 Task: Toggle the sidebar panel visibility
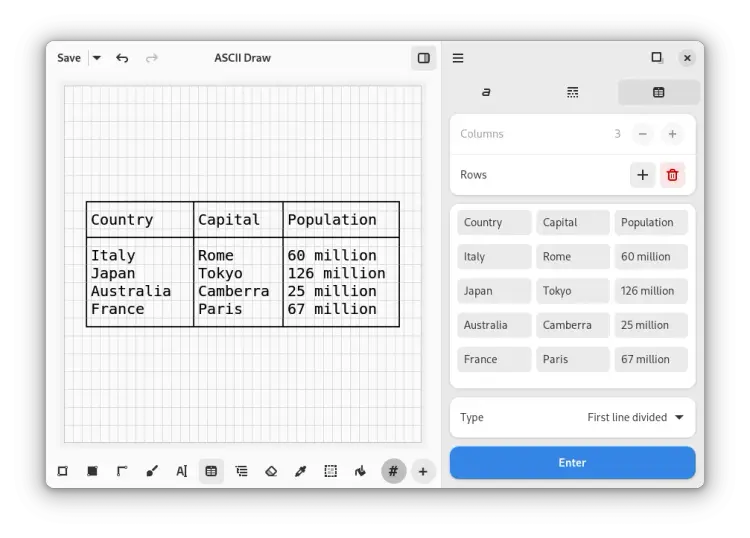424,58
